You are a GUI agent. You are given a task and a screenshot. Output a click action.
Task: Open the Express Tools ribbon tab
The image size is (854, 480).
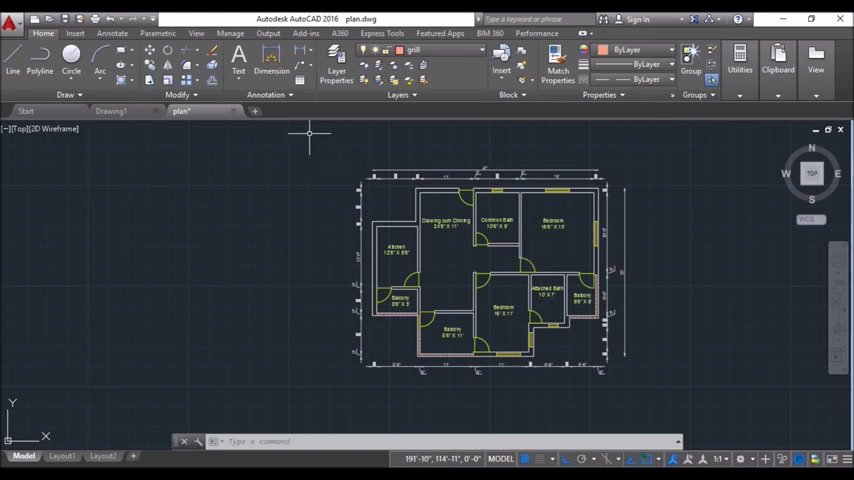coord(382,33)
